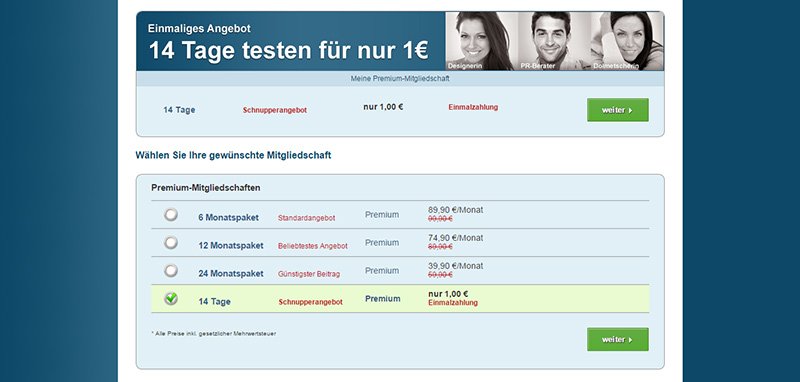Viewport: 800px width, 382px height.
Task: Click struck-through price under 89,90 €
Action: (x=440, y=219)
